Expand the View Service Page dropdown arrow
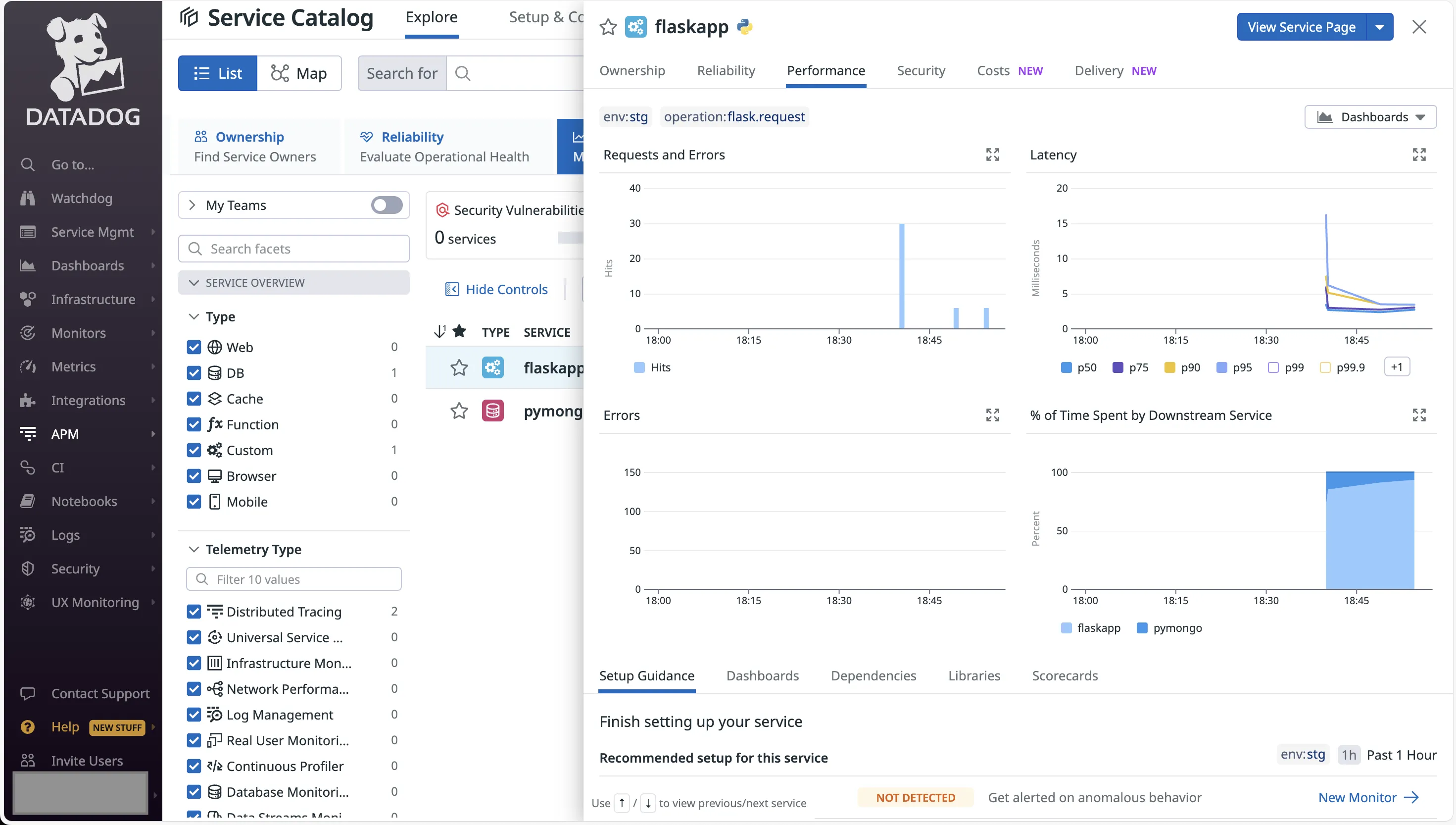The image size is (1456, 825). tap(1380, 27)
